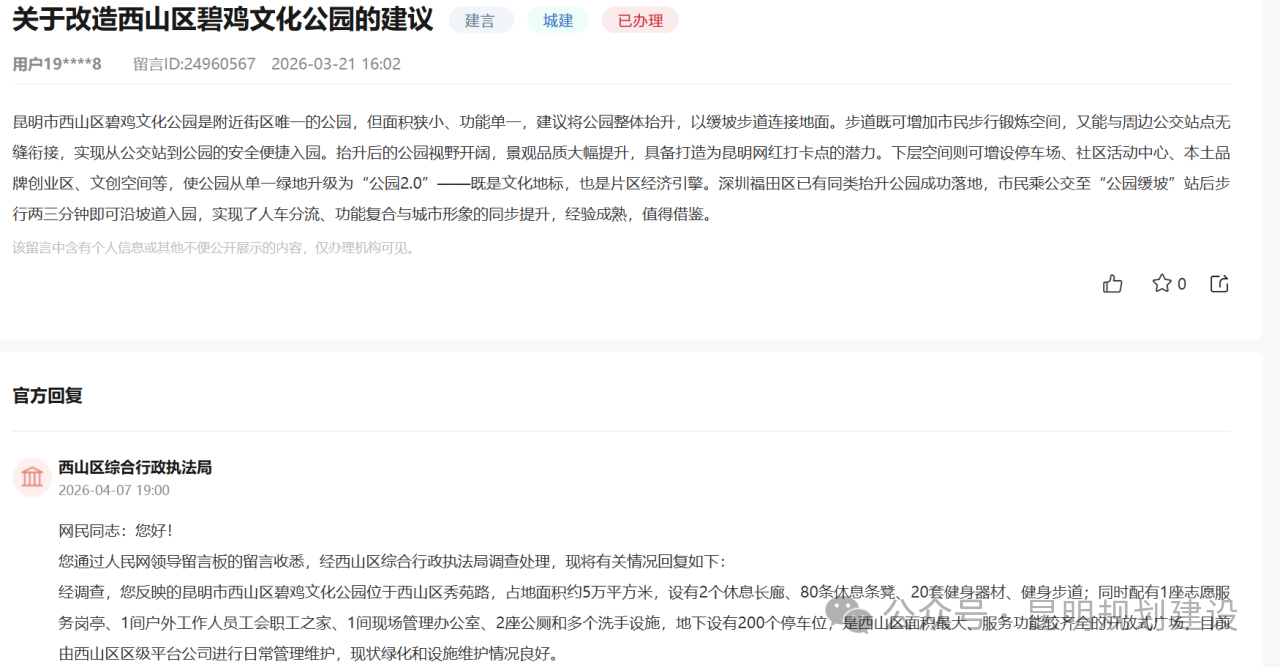Click the 已办理 status badge

point(640,20)
